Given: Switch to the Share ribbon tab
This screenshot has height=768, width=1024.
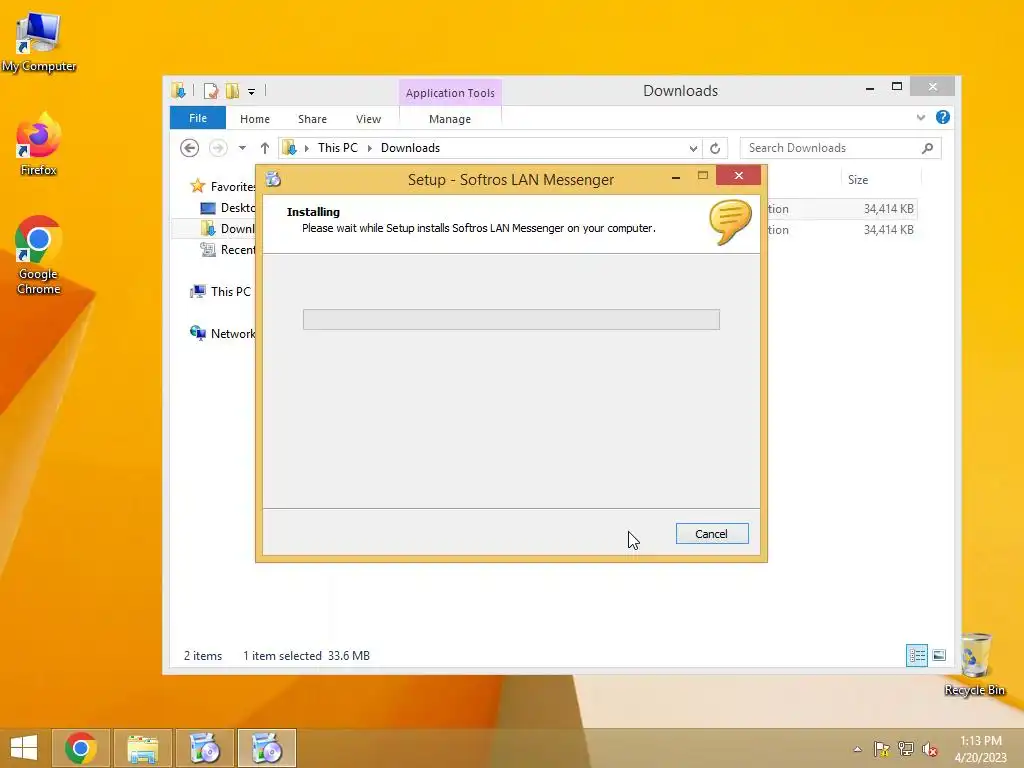Looking at the screenshot, I should (312, 119).
